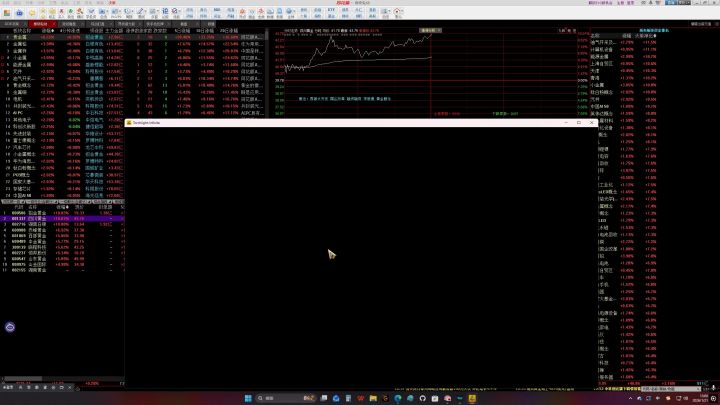Select stock row 11 湖南黄金
Image resolution: width=720 pixels, height=405 pixels.
[x=62, y=270]
